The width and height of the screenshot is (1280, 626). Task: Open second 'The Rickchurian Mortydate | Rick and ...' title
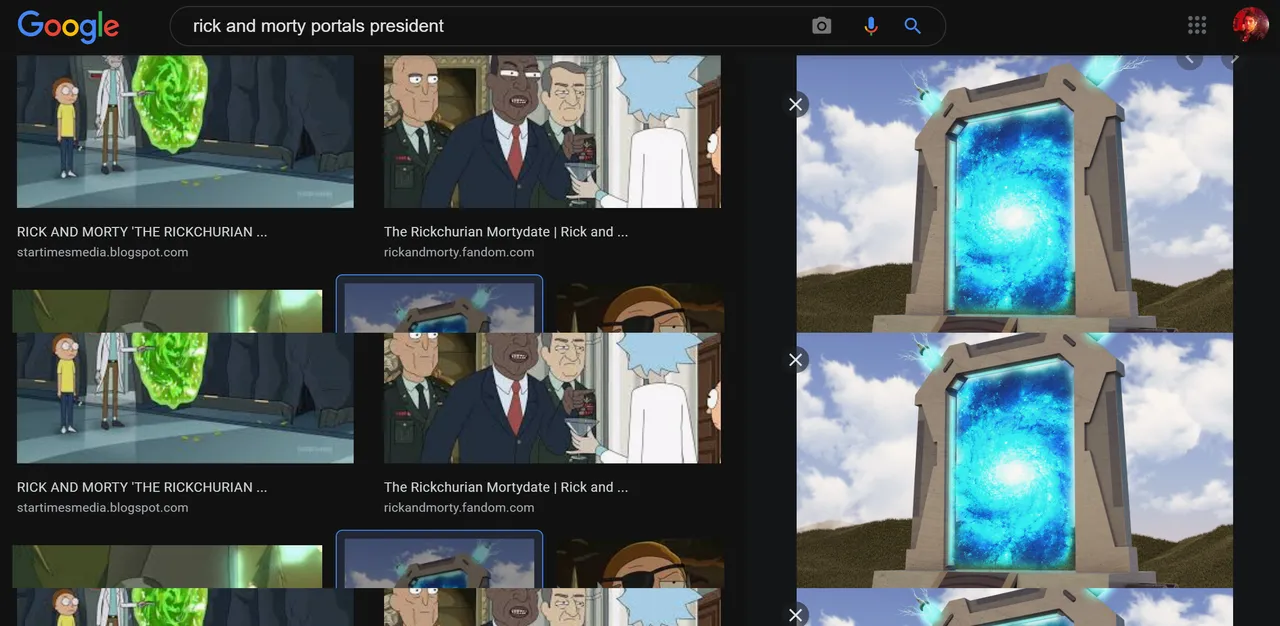point(506,487)
